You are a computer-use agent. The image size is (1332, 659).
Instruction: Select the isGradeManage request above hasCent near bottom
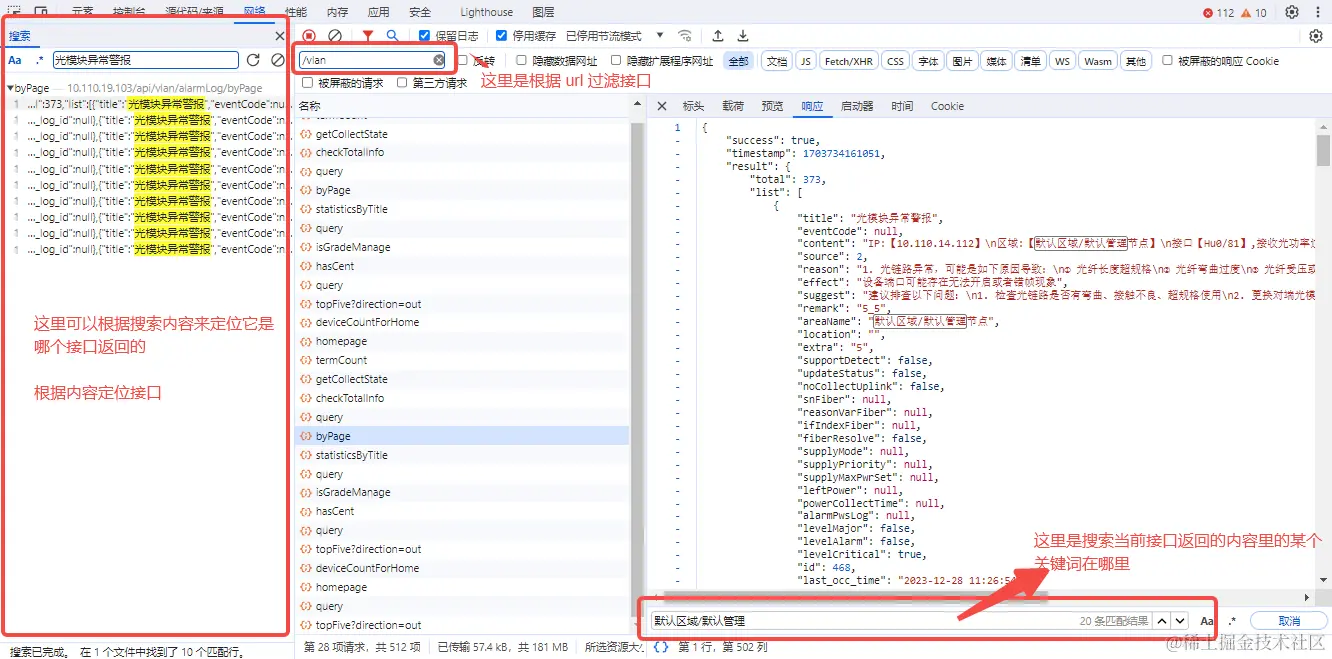(352, 492)
